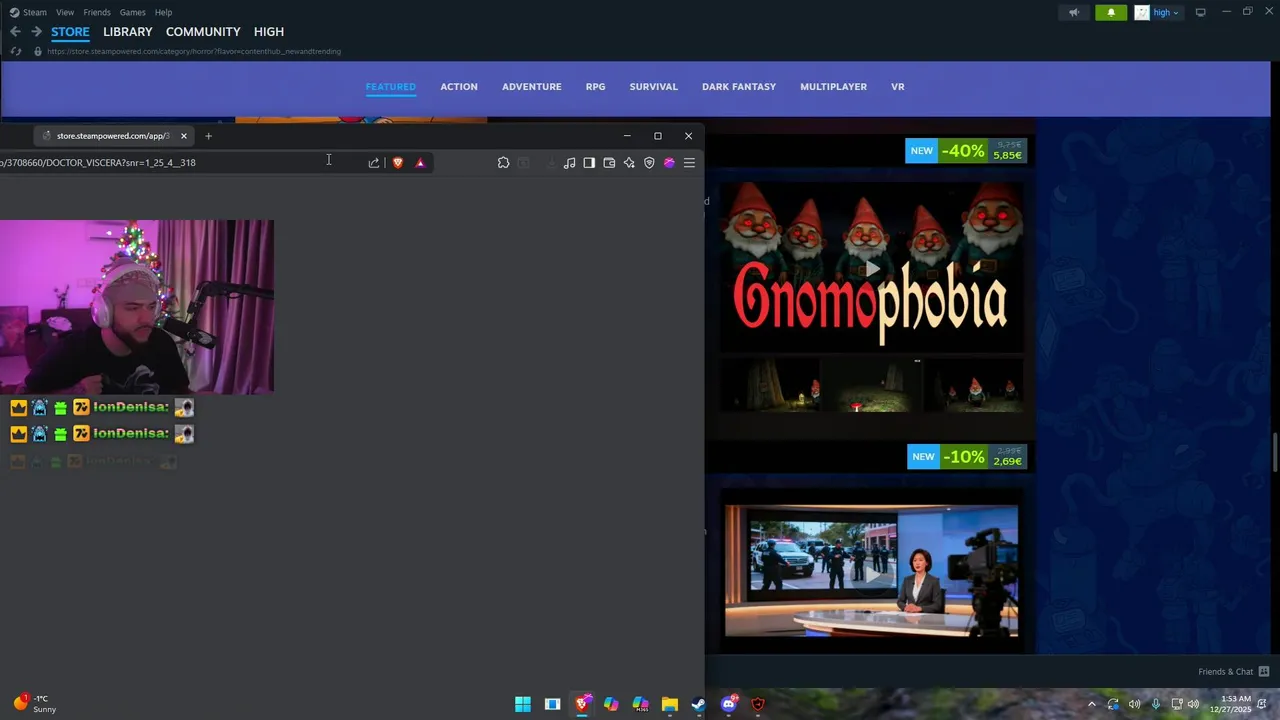
Task: Click the Steam store URL address
Action: [x=194, y=51]
